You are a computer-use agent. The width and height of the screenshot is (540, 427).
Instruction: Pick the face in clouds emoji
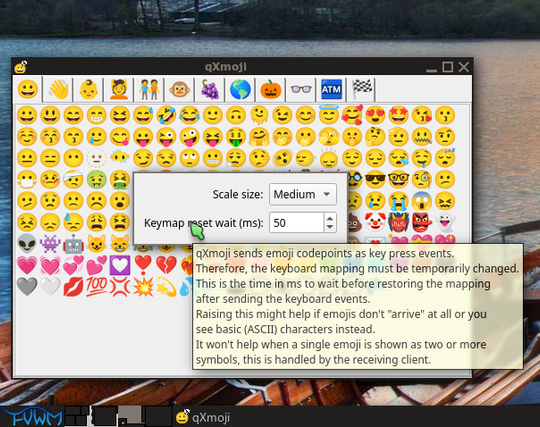120,158
